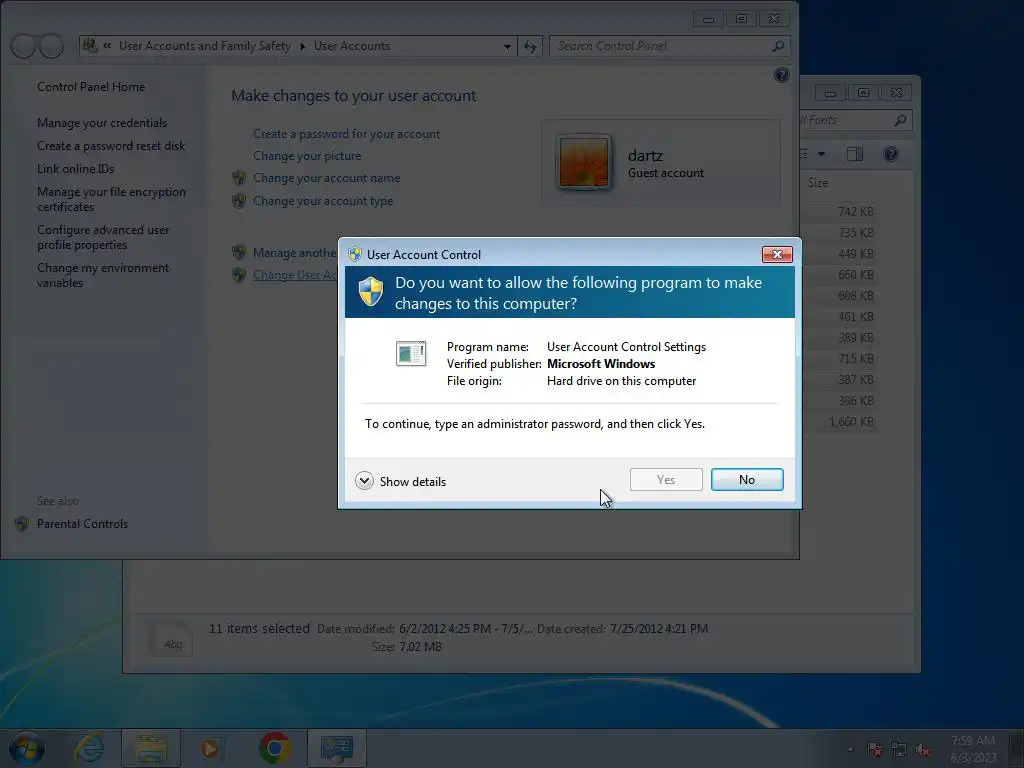The width and height of the screenshot is (1024, 768).
Task: Expand Show details chevron in UAC dialog
Action: click(364, 481)
